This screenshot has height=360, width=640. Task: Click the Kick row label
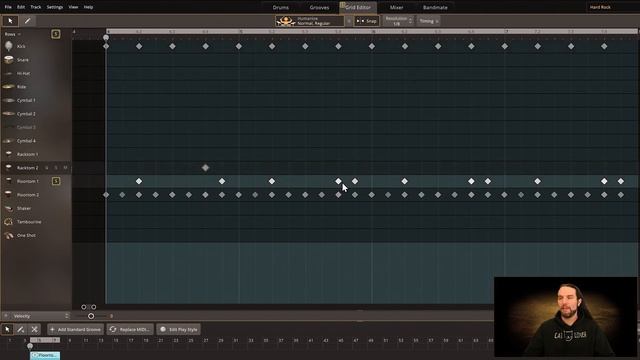point(21,47)
